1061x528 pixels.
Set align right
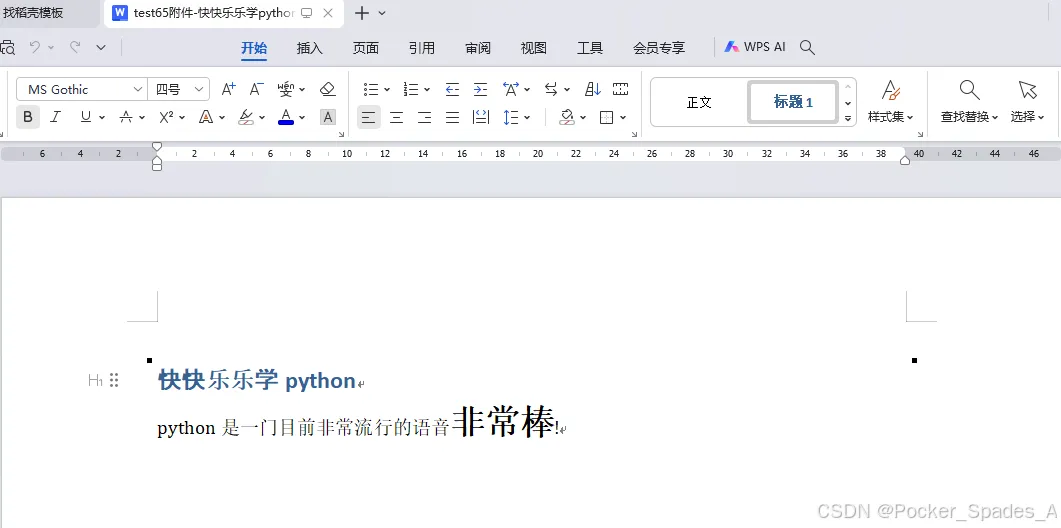tap(424, 117)
